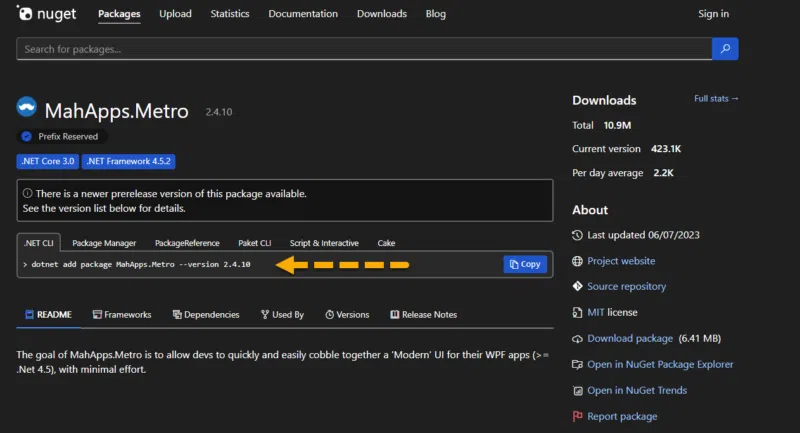The height and width of the screenshot is (433, 800).
Task: Click the magnifier search button
Action: tap(725, 49)
